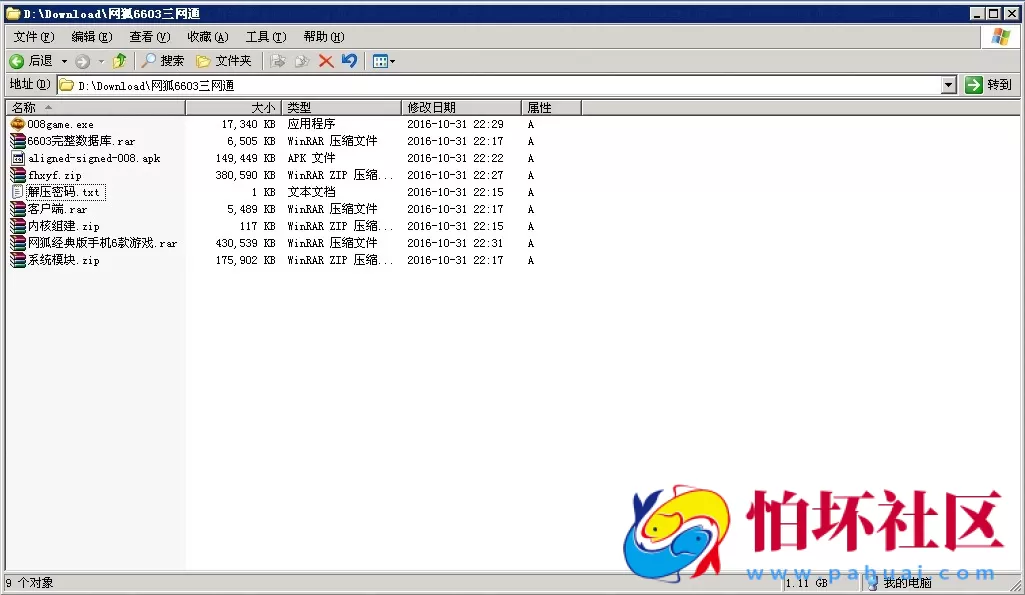Click the Views toolbar icon
Viewport: 1025px width, 595px height.
[x=380, y=60]
